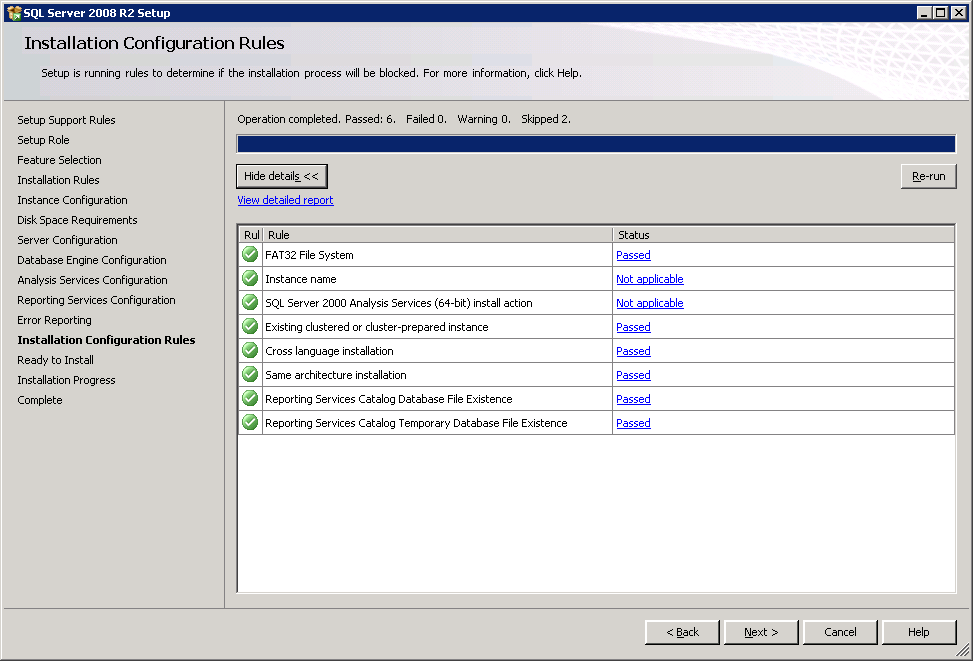Open the Passed status for FAT32 File System
973x661 pixels.
click(634, 255)
